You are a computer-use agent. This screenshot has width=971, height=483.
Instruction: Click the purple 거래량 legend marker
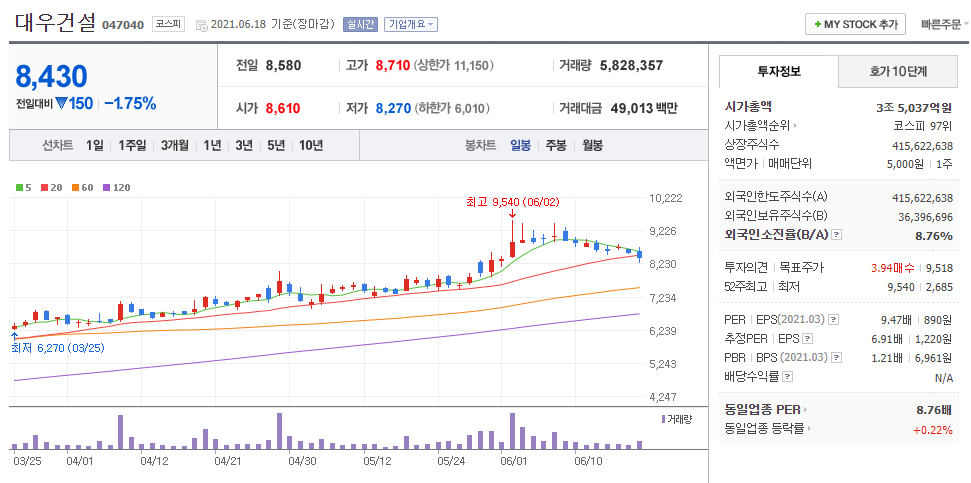[664, 419]
